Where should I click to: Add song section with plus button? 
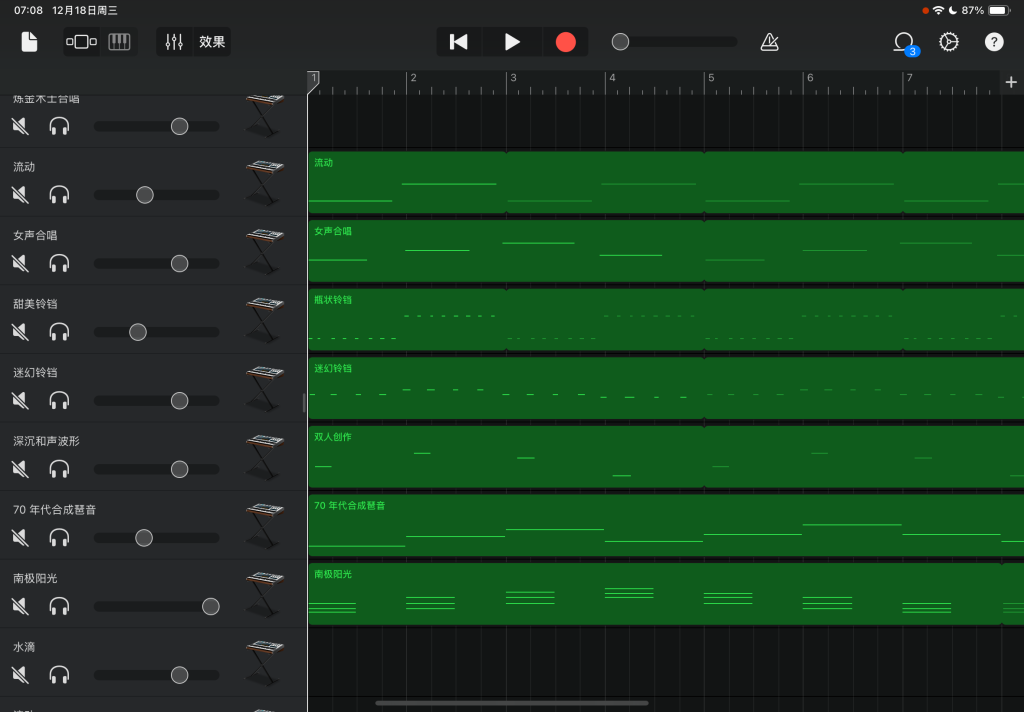(1011, 82)
